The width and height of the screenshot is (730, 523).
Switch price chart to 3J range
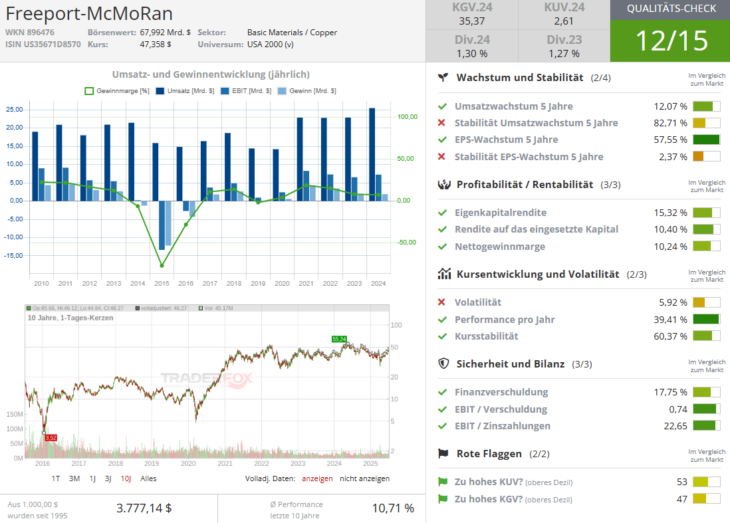click(108, 478)
